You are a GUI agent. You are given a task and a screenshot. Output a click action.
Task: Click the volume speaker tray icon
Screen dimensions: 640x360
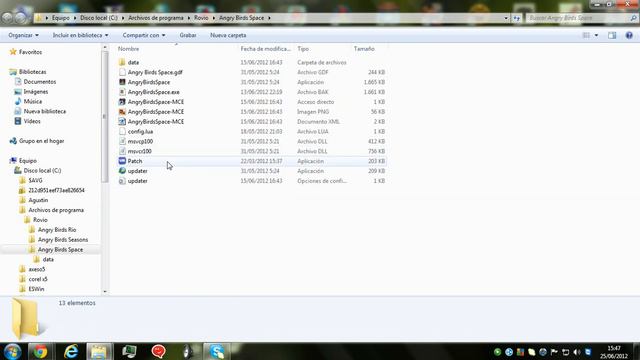pyautogui.click(x=577, y=352)
